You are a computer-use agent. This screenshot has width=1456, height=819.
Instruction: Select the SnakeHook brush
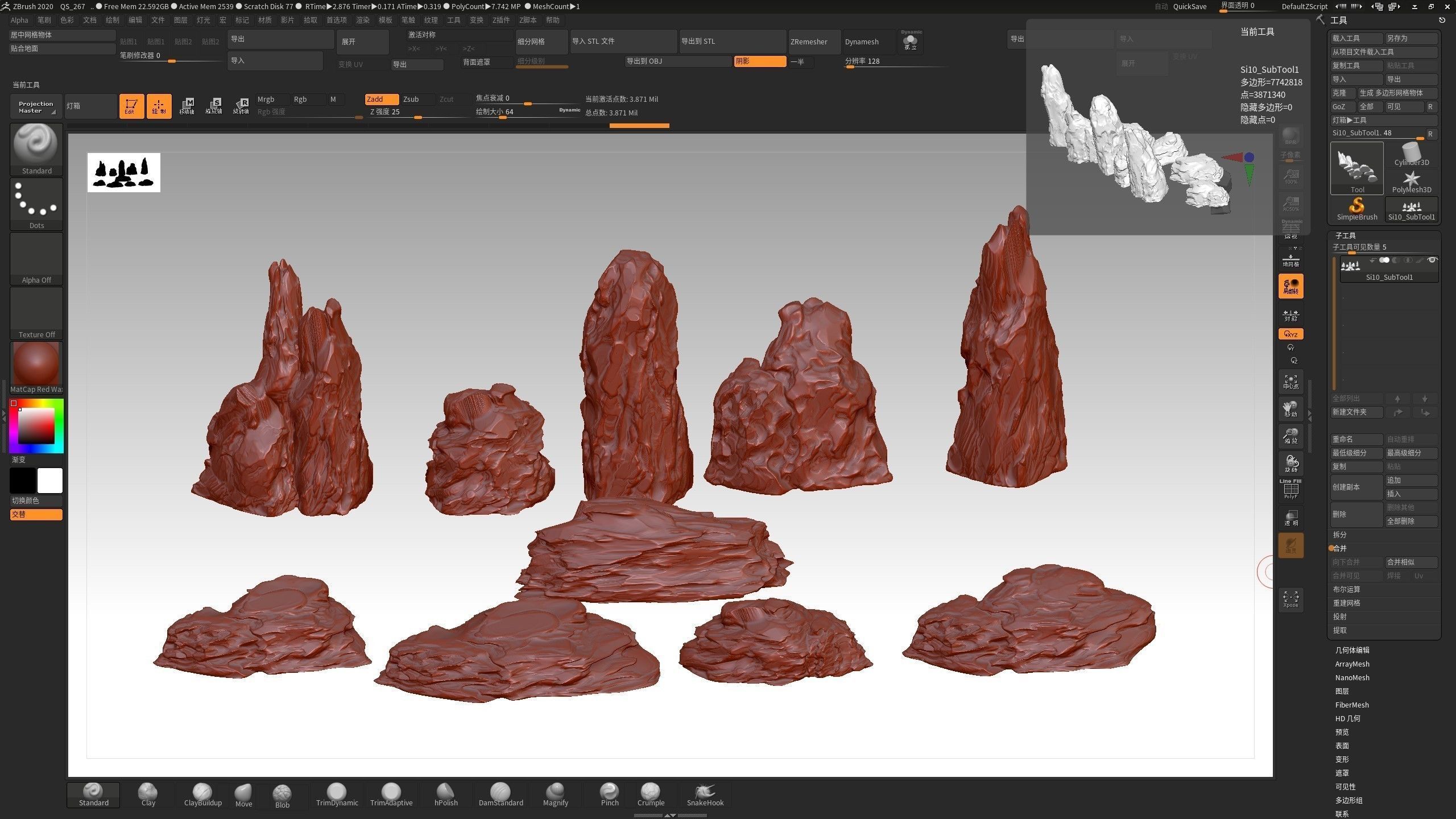point(705,795)
